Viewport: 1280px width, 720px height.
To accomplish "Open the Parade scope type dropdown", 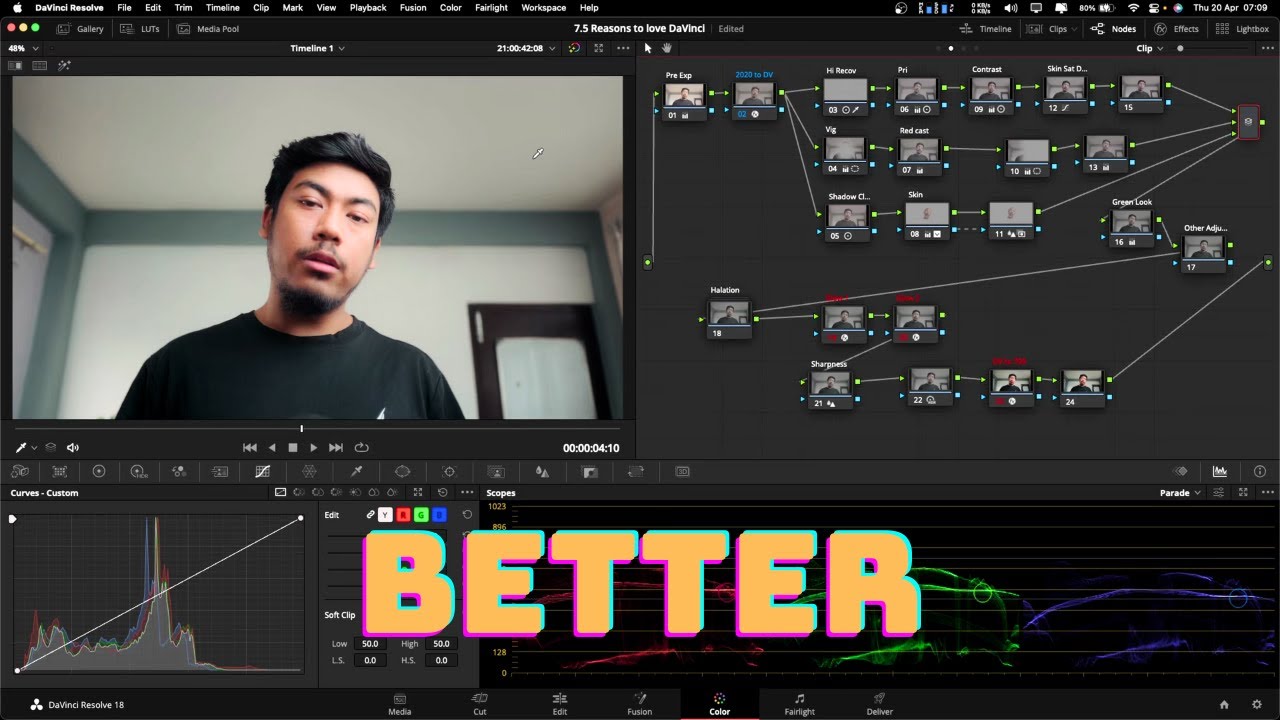I will (1180, 493).
